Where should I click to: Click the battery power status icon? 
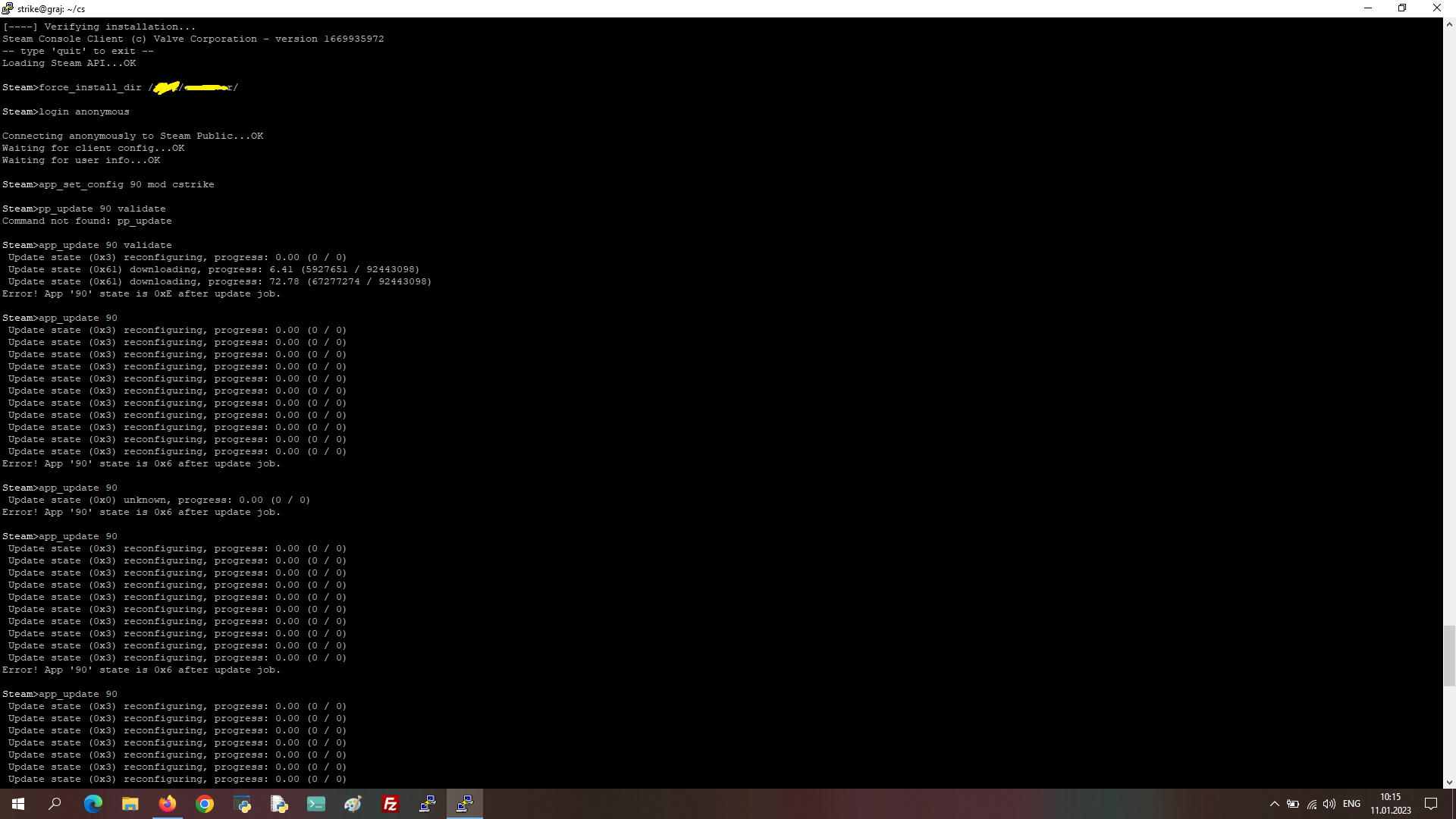pos(1293,804)
